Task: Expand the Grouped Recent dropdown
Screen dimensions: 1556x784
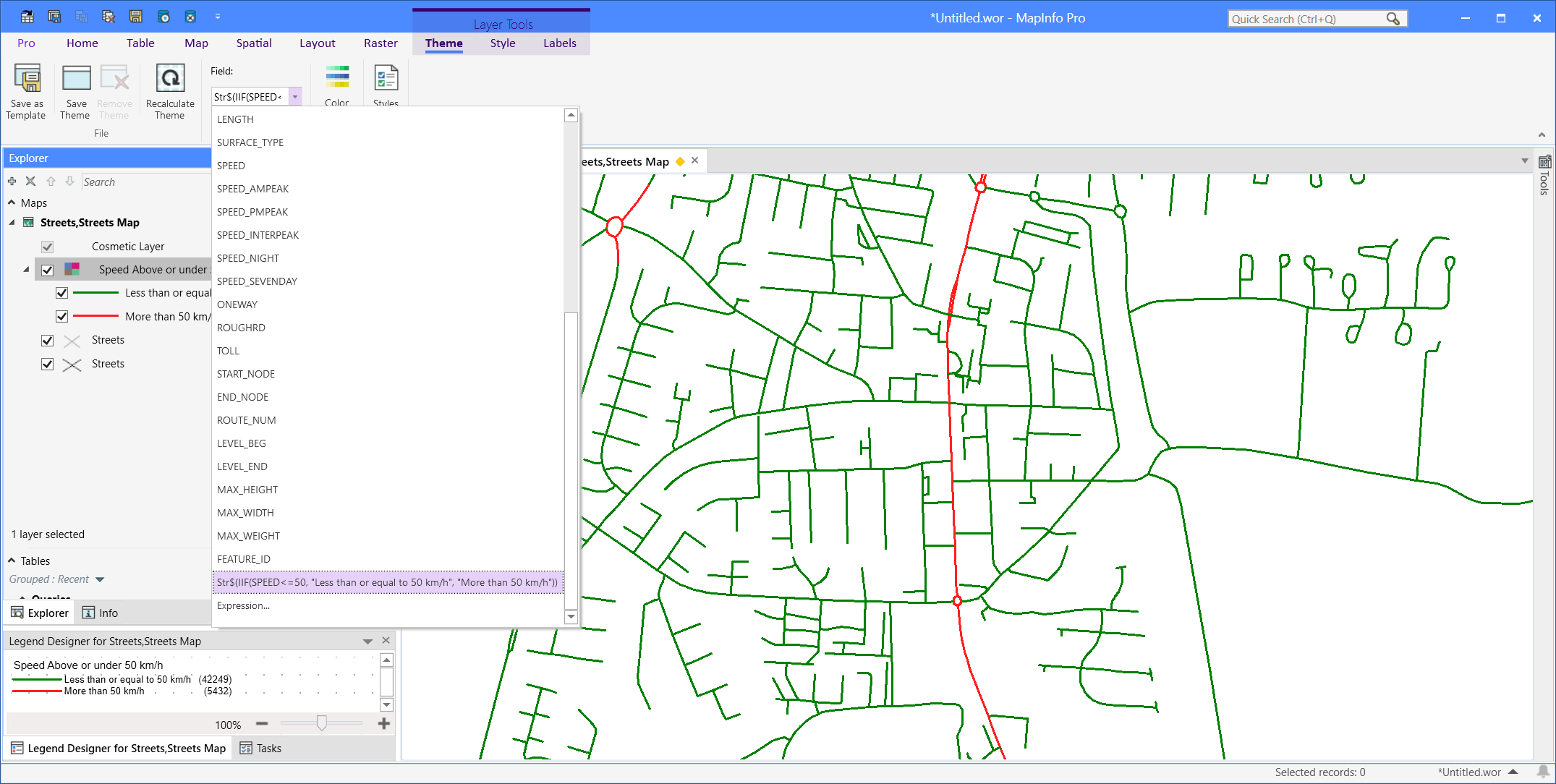Action: pyautogui.click(x=100, y=579)
